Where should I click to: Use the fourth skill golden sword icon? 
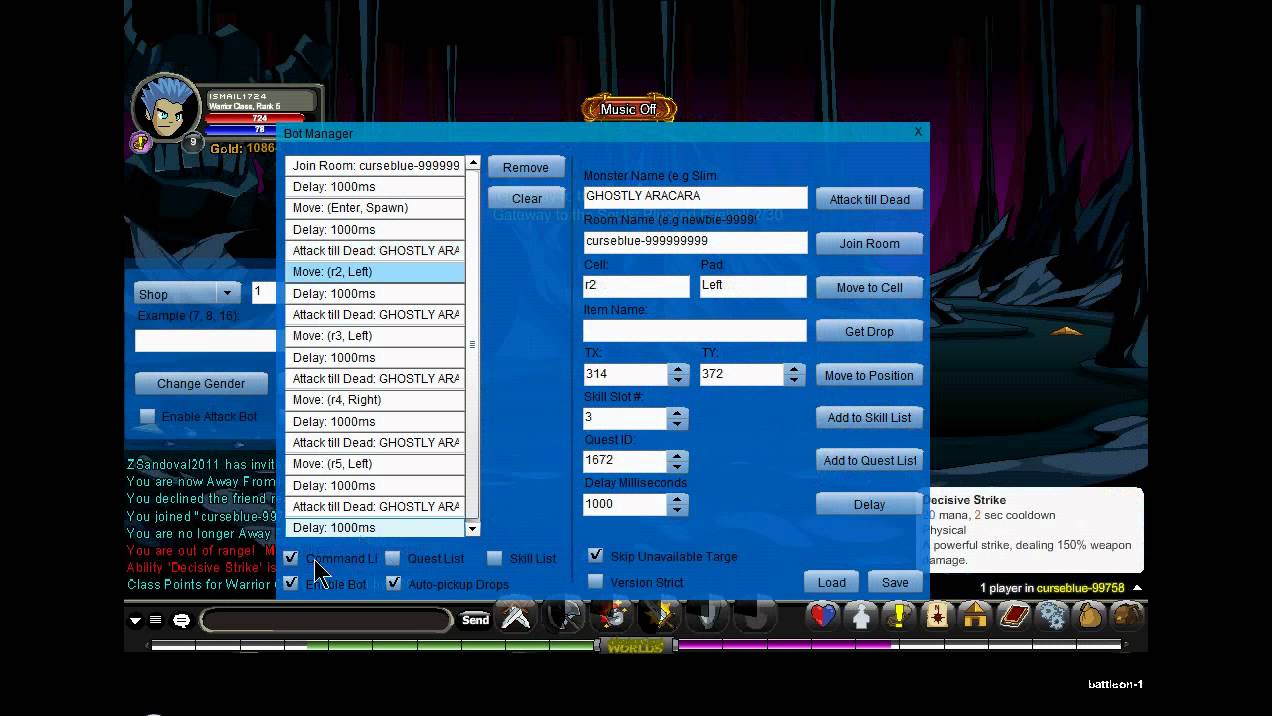click(660, 618)
